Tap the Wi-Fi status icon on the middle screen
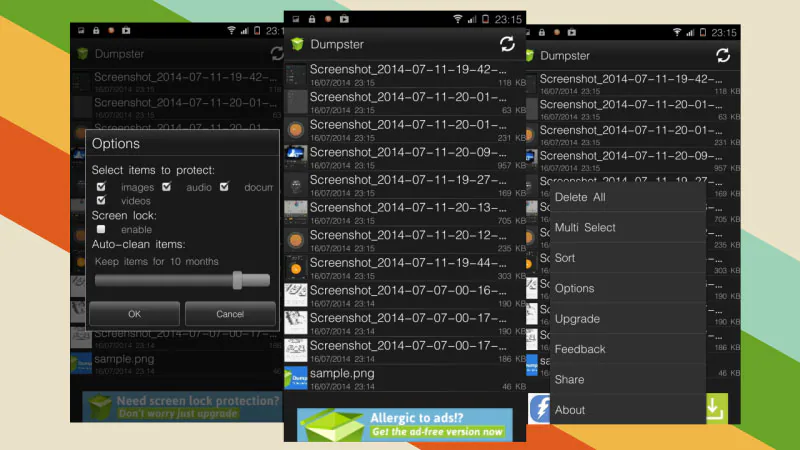Image resolution: width=800 pixels, height=450 pixels. click(x=458, y=19)
